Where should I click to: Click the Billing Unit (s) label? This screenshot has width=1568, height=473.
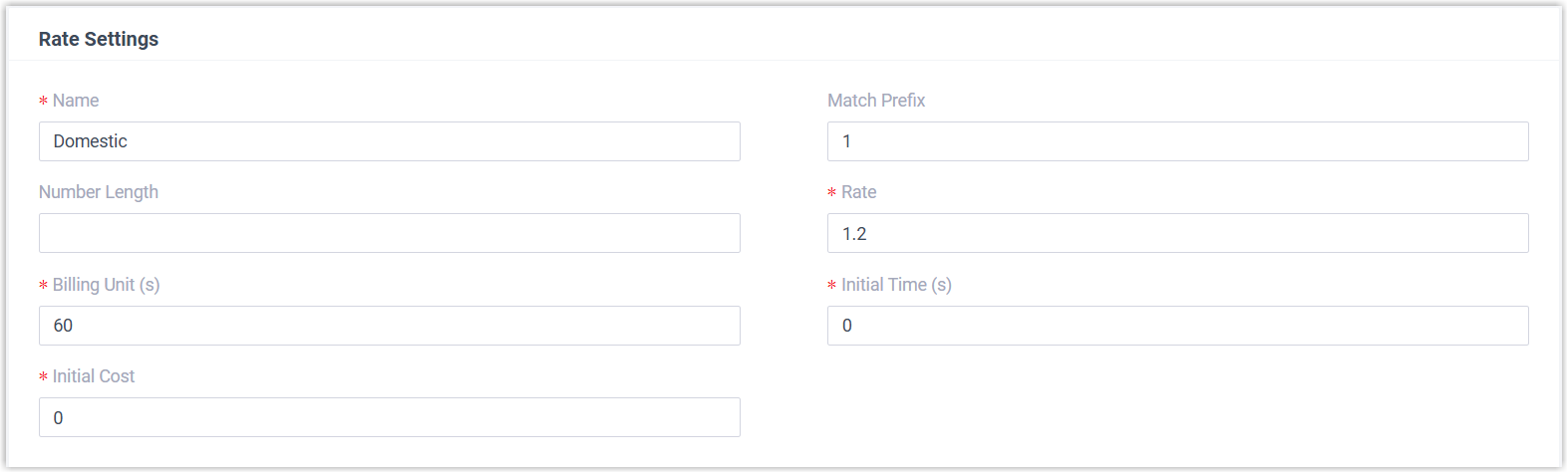tap(107, 285)
